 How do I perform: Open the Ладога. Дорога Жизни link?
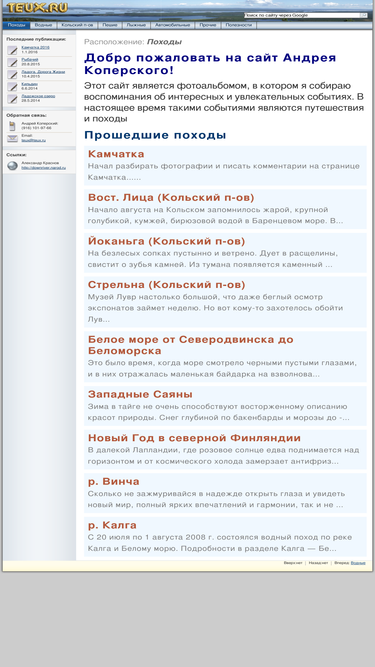[x=43, y=72]
